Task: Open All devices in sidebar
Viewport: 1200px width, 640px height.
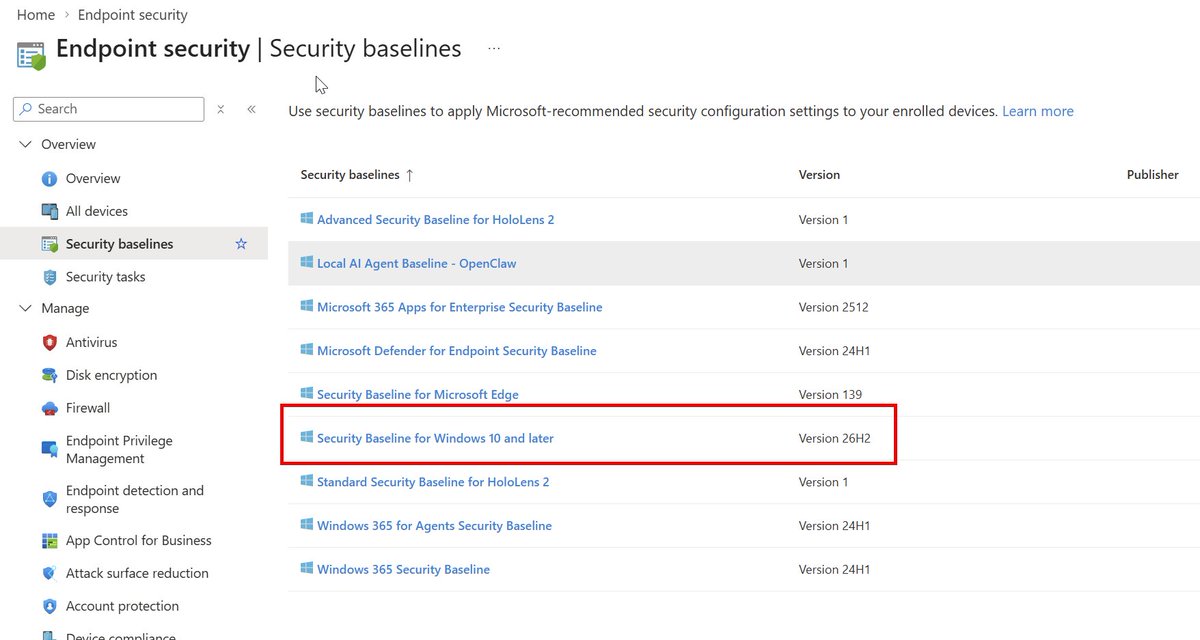Action: [97, 211]
